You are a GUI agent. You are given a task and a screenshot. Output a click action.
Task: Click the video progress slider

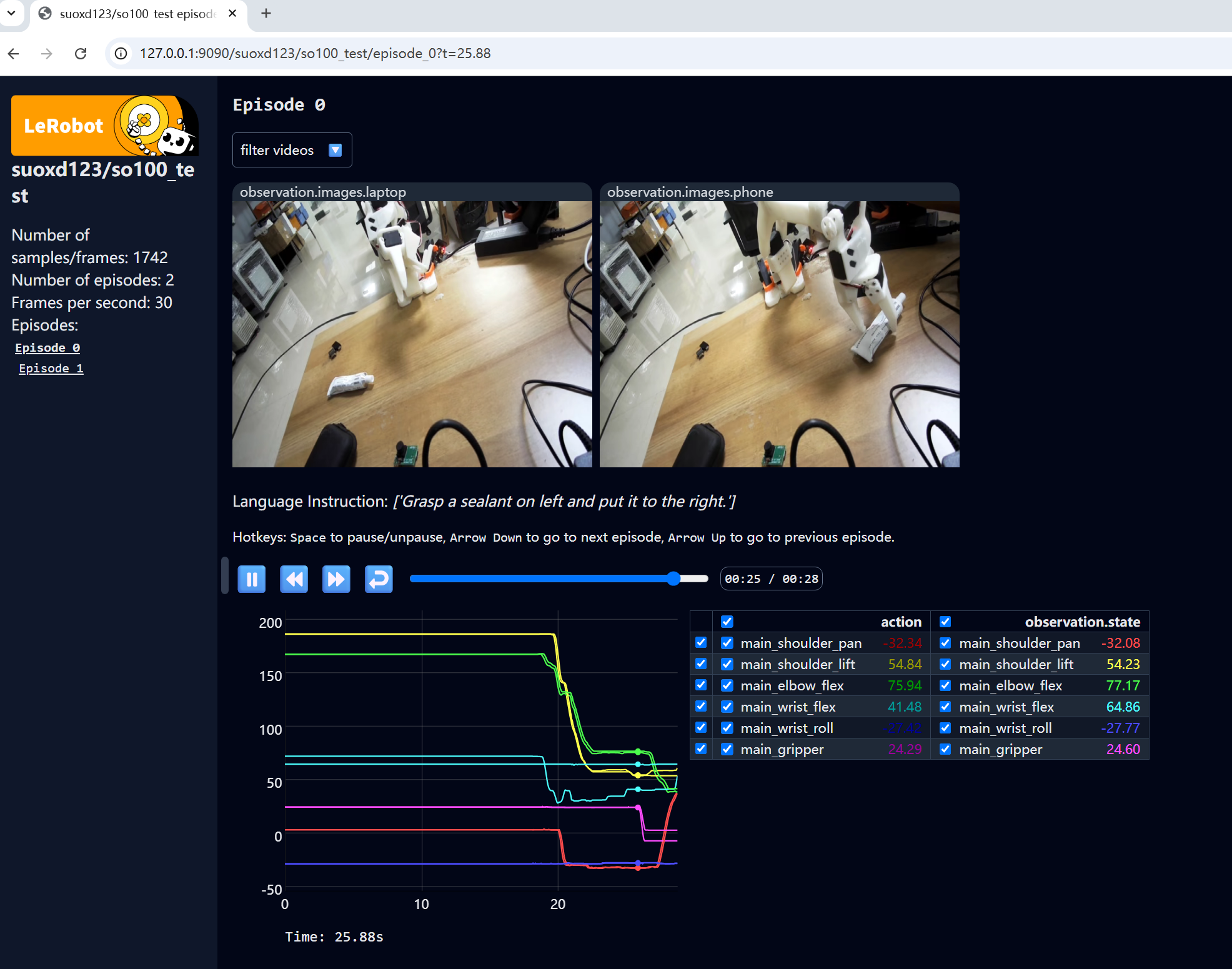pyautogui.click(x=559, y=579)
